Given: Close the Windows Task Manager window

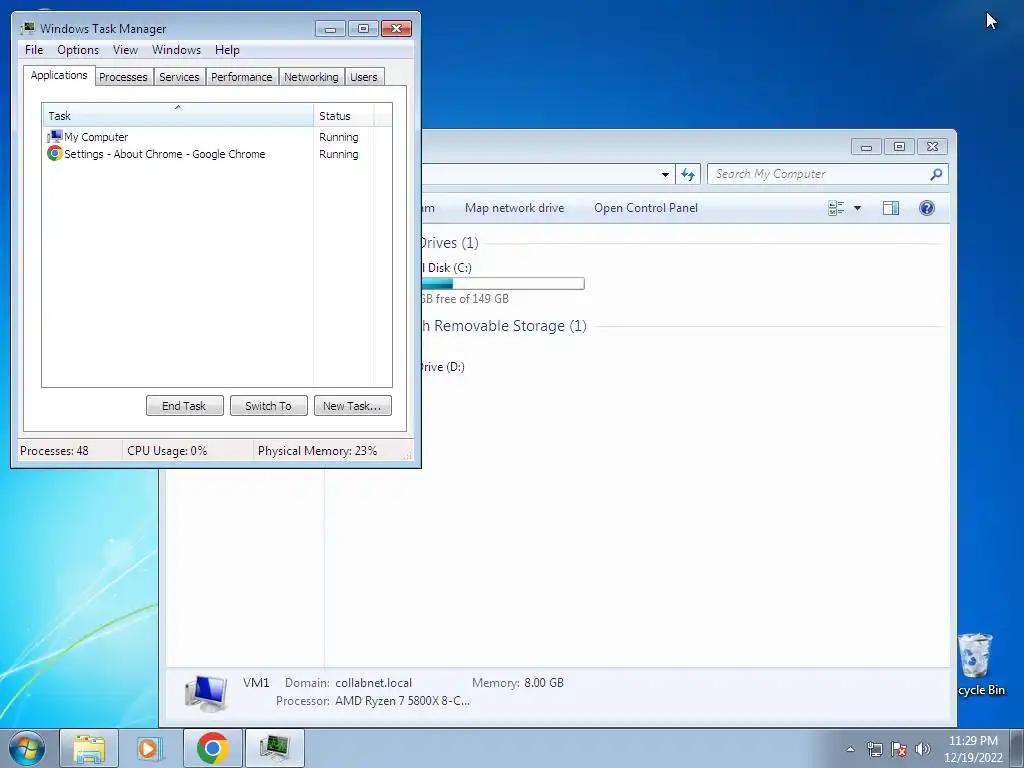Looking at the screenshot, I should pos(396,29).
